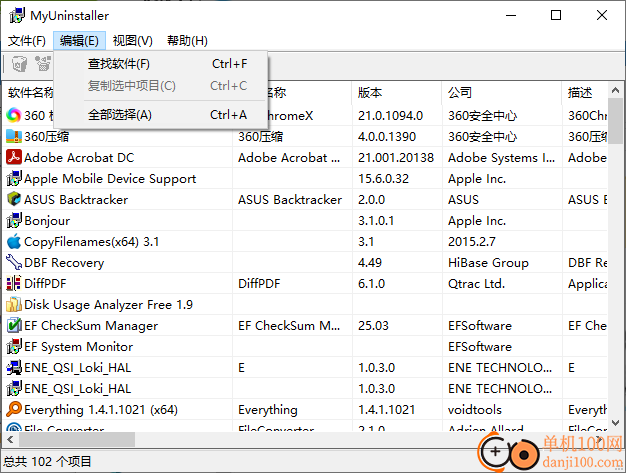Click the ASUS Backtracker row icon
This screenshot has height=473, width=626.
click(14, 199)
